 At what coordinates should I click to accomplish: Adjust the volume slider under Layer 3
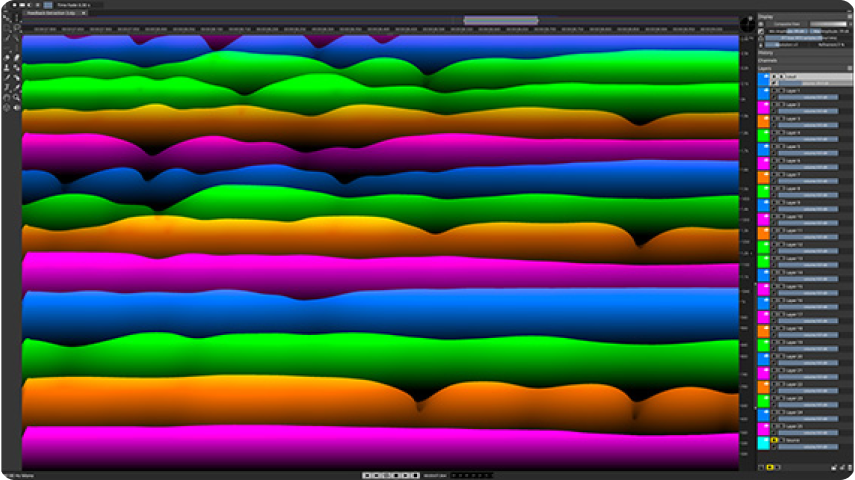click(808, 125)
